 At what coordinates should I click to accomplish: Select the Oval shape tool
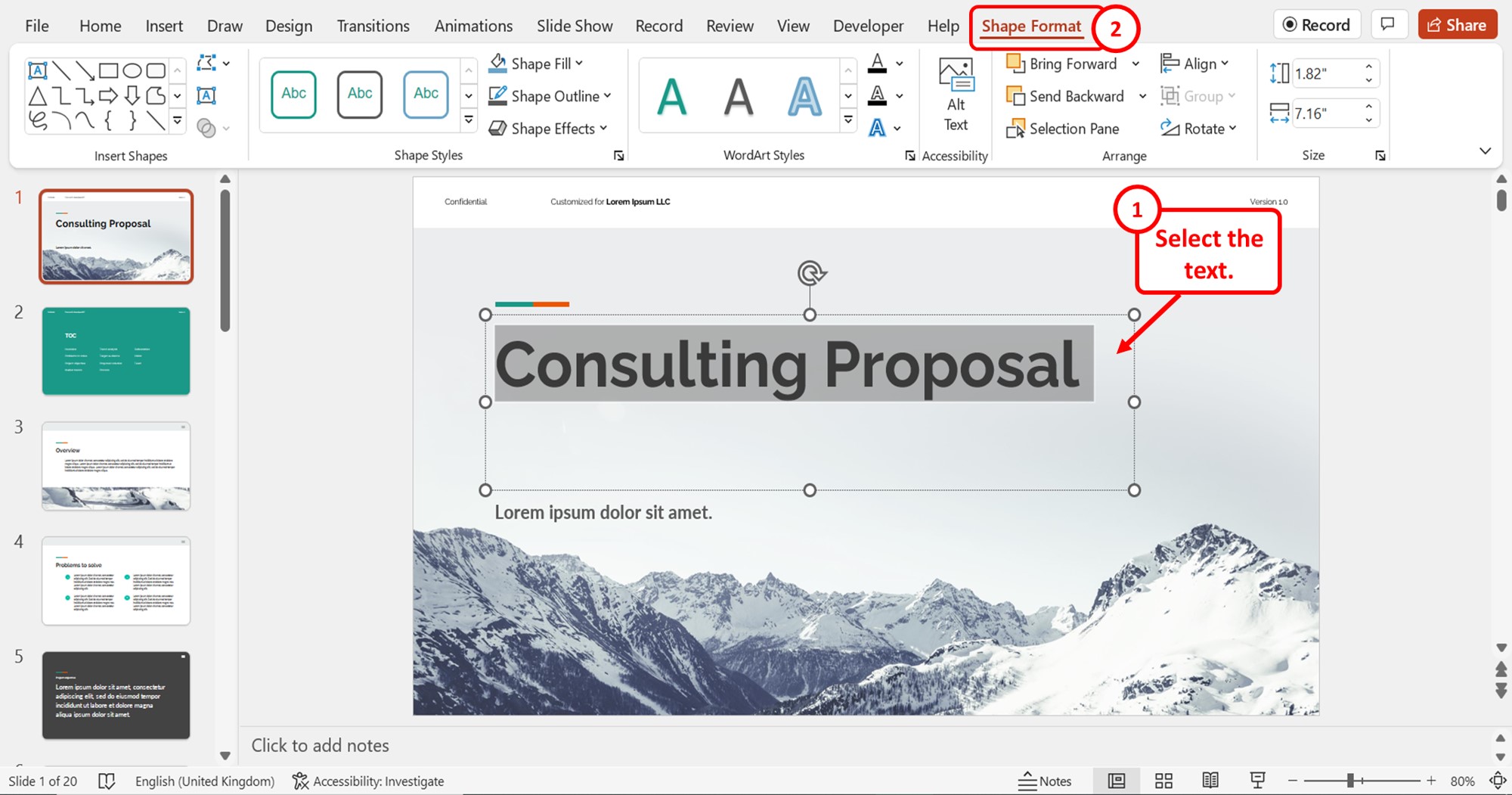[131, 69]
